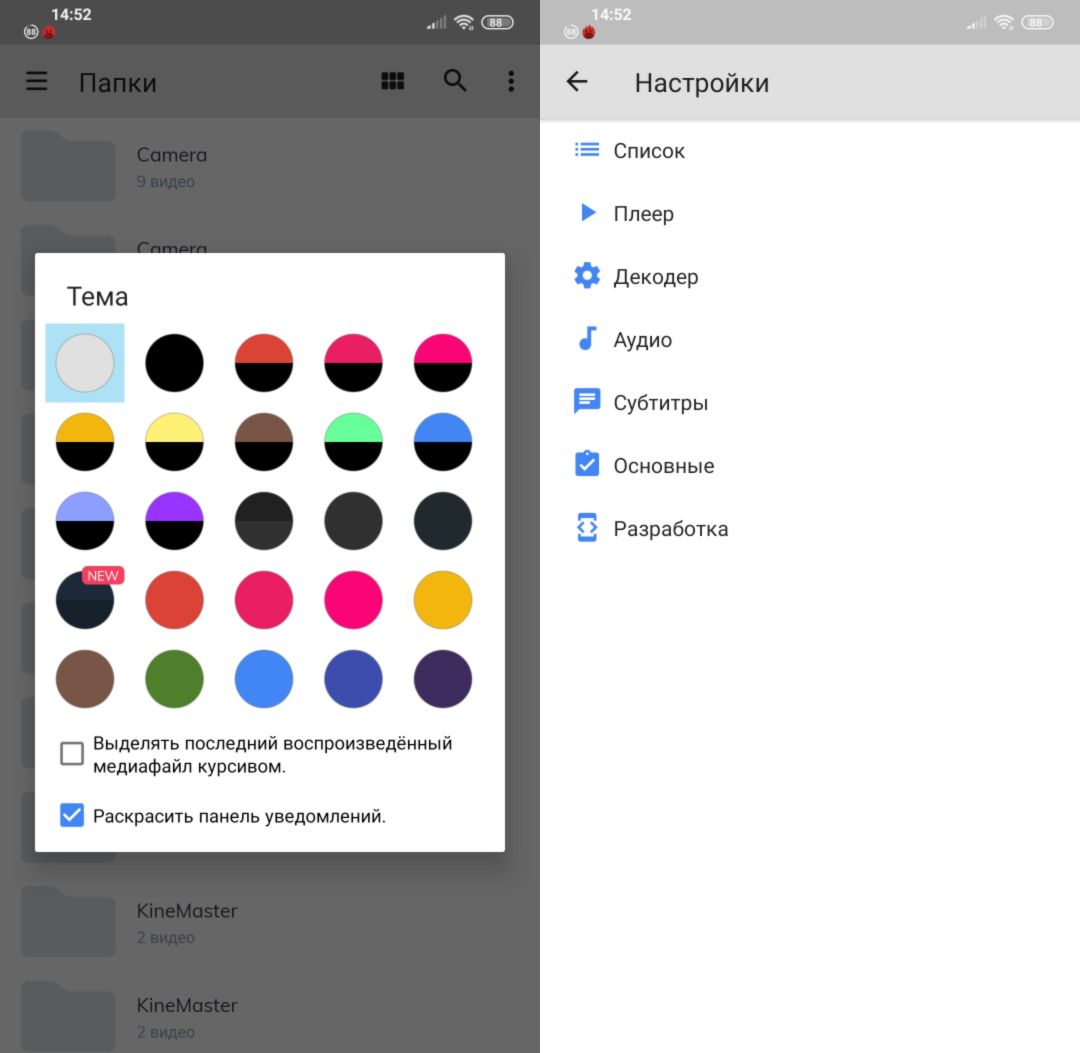Open the Плеер settings entry
The height and width of the screenshot is (1053, 1080).
click(810, 213)
